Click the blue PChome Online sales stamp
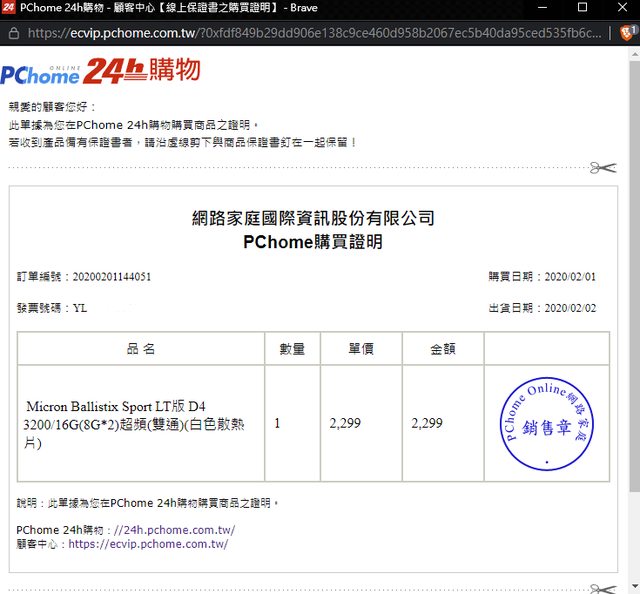Viewport: 640px width, 594px height. (546, 424)
